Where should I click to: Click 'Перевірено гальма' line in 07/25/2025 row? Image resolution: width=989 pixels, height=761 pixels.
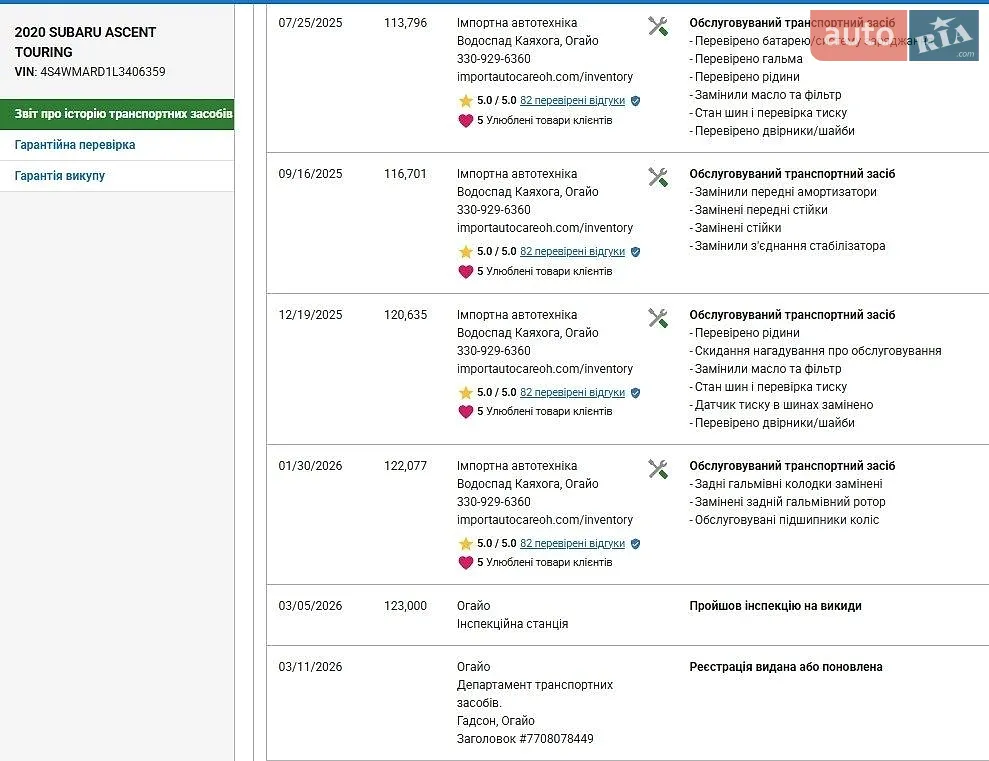[746, 59]
